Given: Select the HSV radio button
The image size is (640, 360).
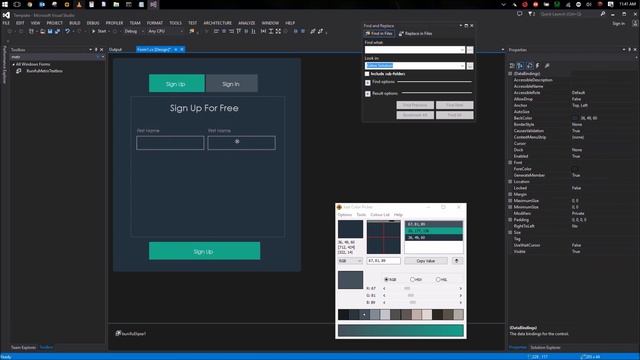Looking at the screenshot, I should 412,280.
